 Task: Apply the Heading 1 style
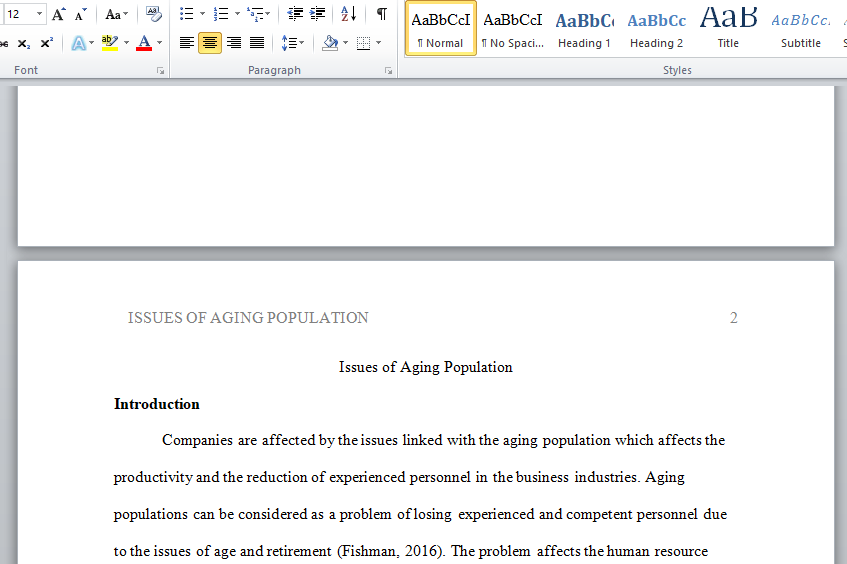point(584,29)
